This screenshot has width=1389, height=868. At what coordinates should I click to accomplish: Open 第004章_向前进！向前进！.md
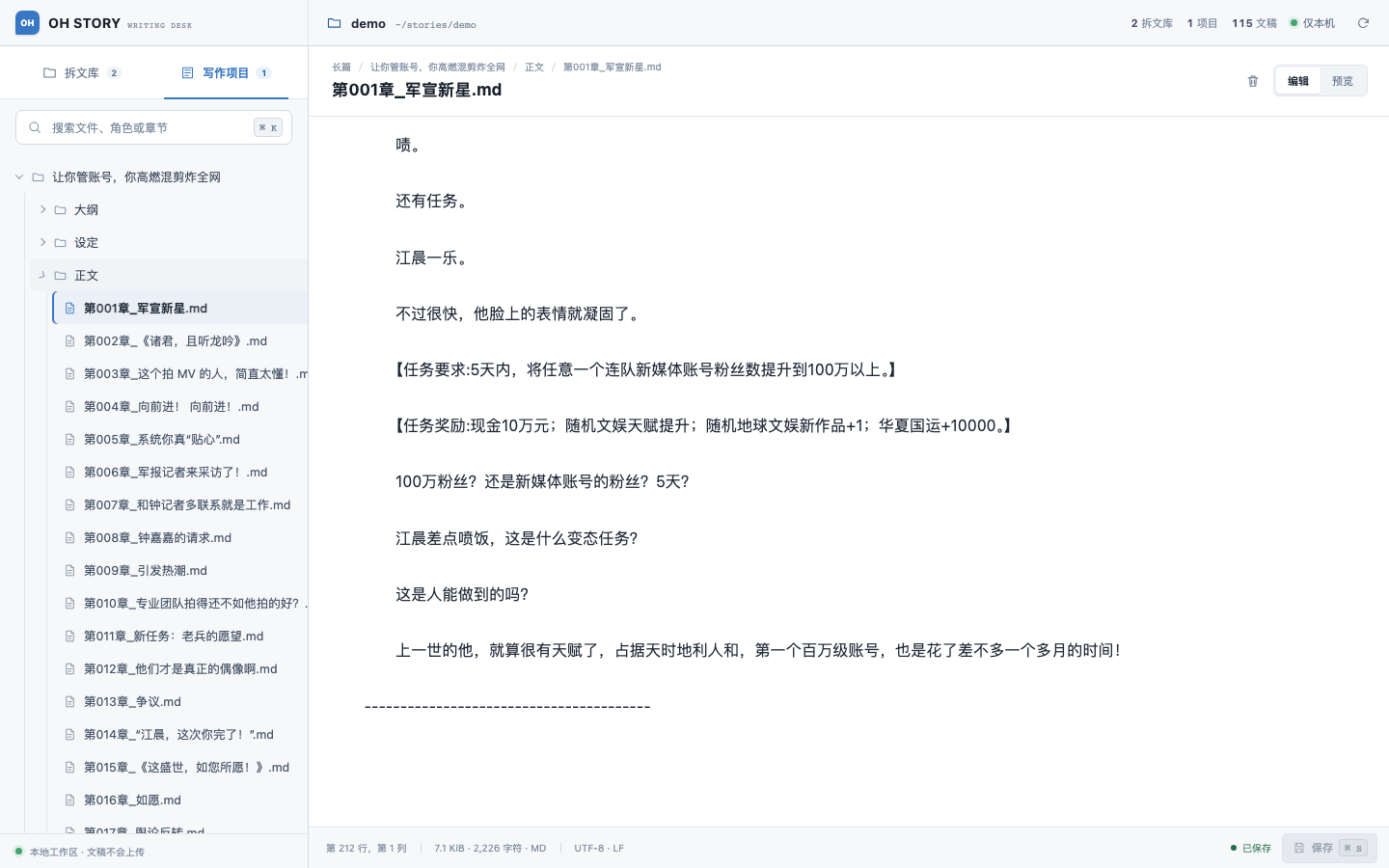point(180,406)
